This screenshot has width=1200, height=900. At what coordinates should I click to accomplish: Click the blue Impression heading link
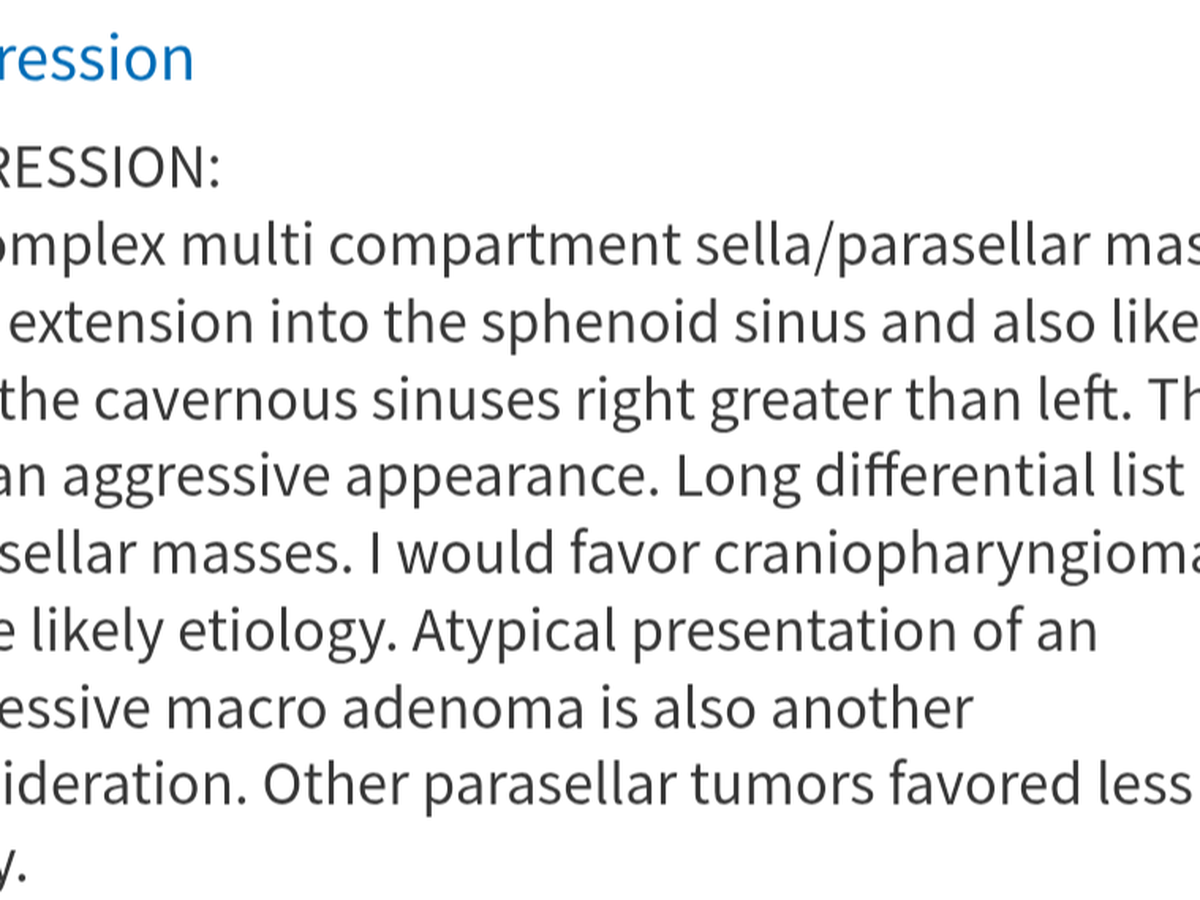click(96, 59)
